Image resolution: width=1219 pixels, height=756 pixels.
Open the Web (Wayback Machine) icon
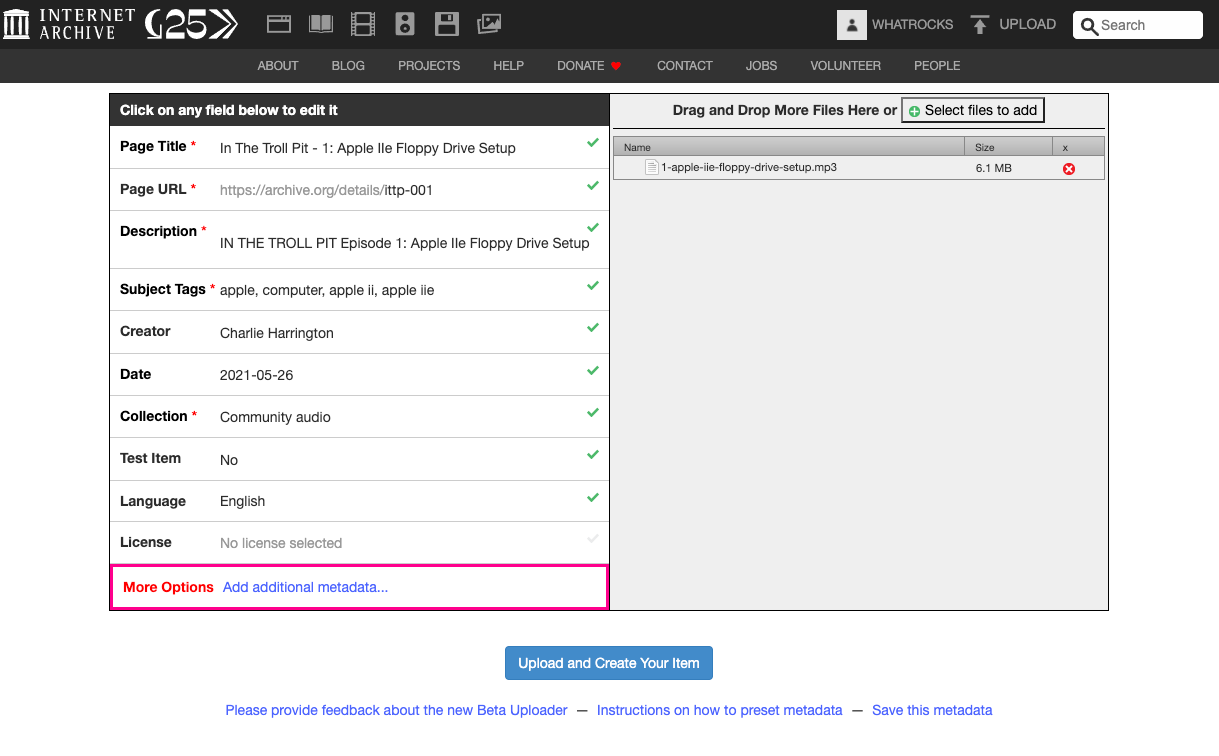tap(279, 24)
